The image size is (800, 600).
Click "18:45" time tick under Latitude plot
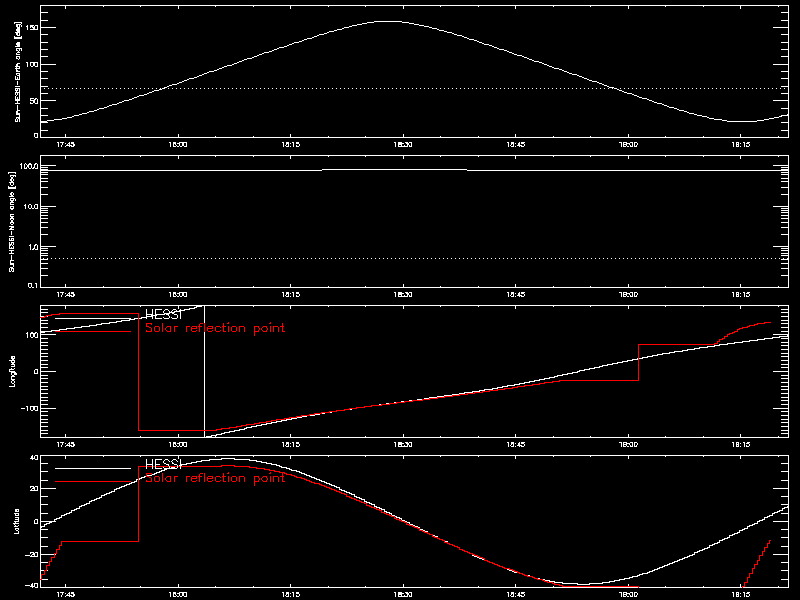click(x=516, y=595)
